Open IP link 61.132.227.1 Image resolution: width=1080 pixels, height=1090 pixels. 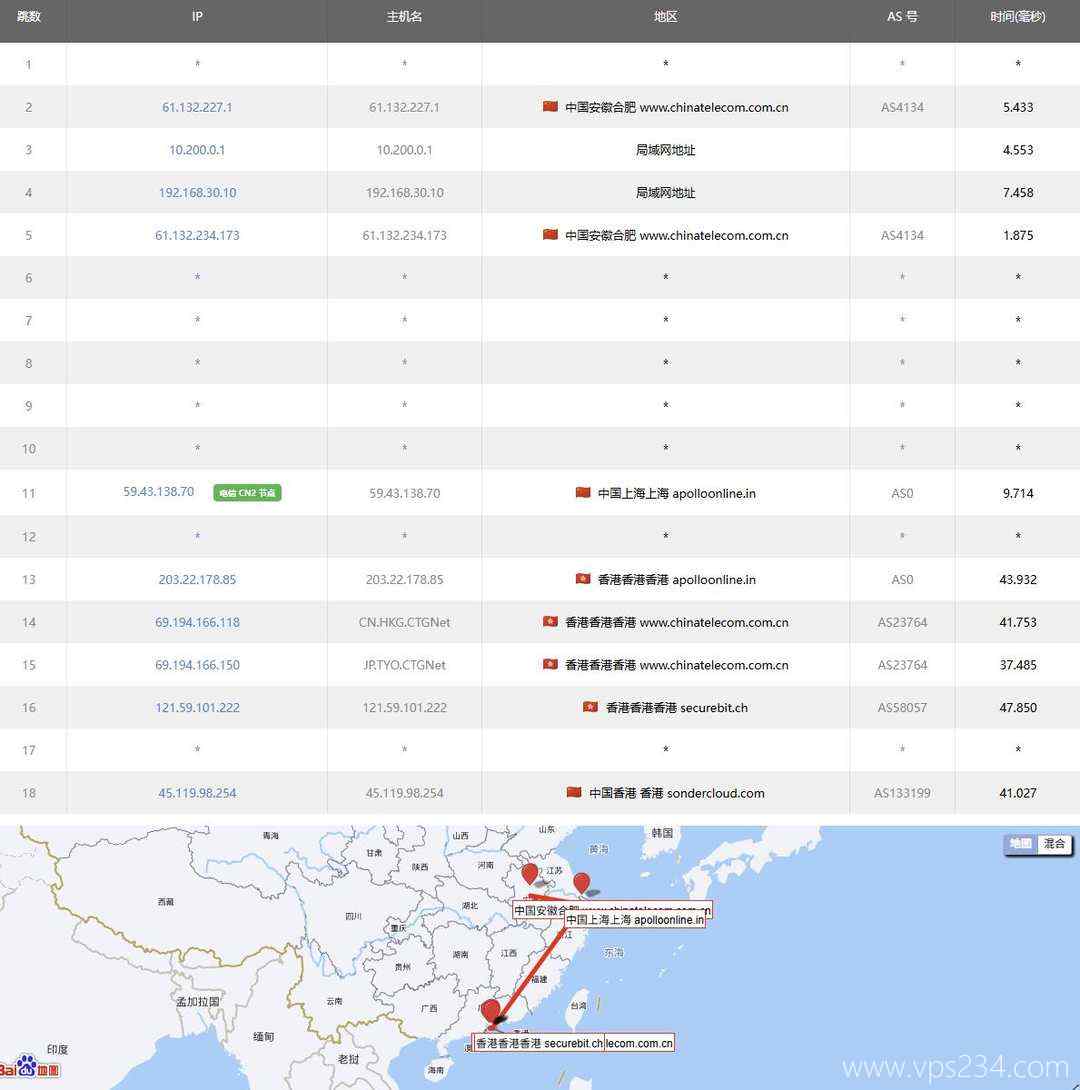point(197,107)
